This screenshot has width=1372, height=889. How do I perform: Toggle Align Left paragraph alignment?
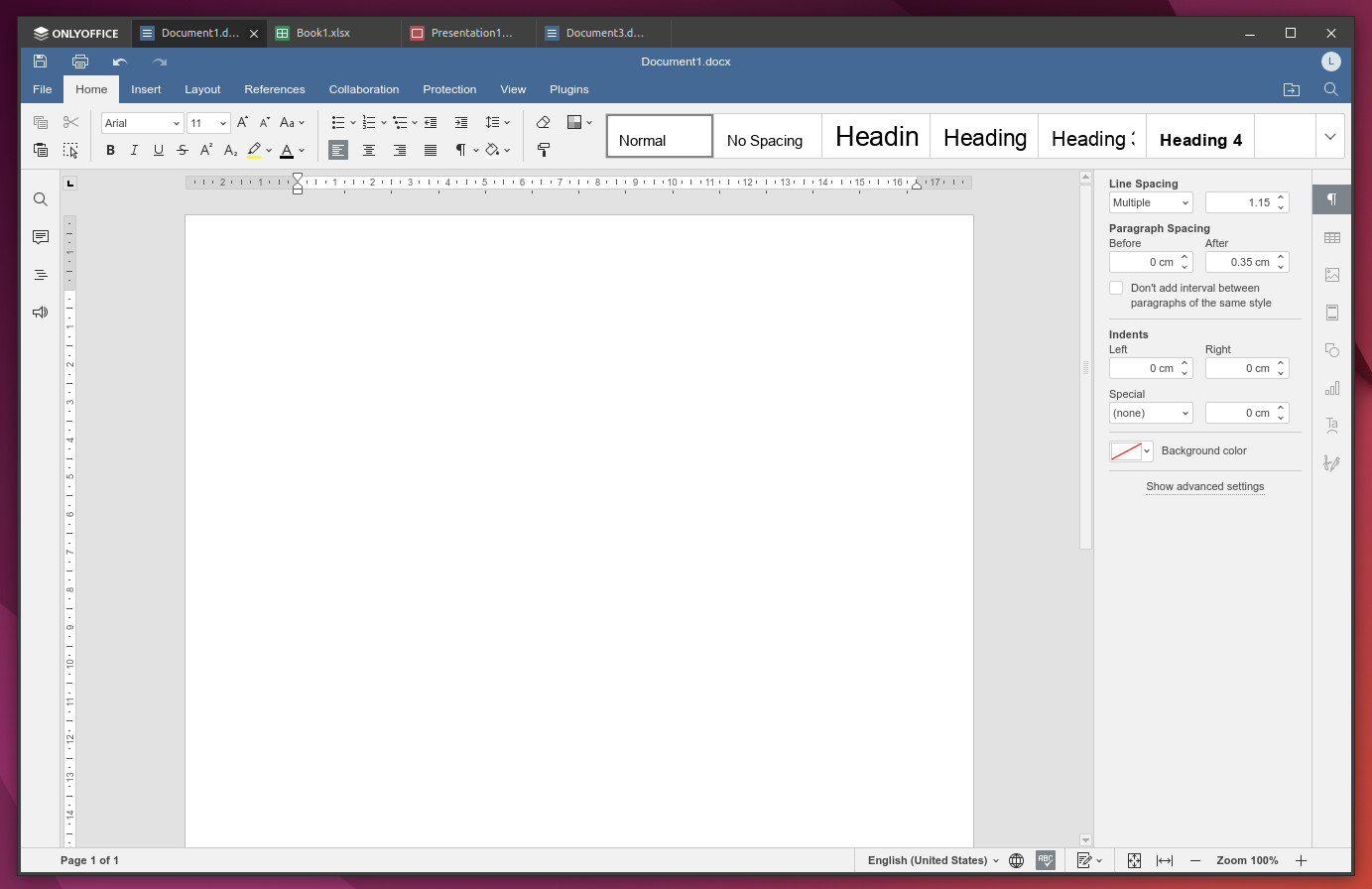click(x=338, y=150)
